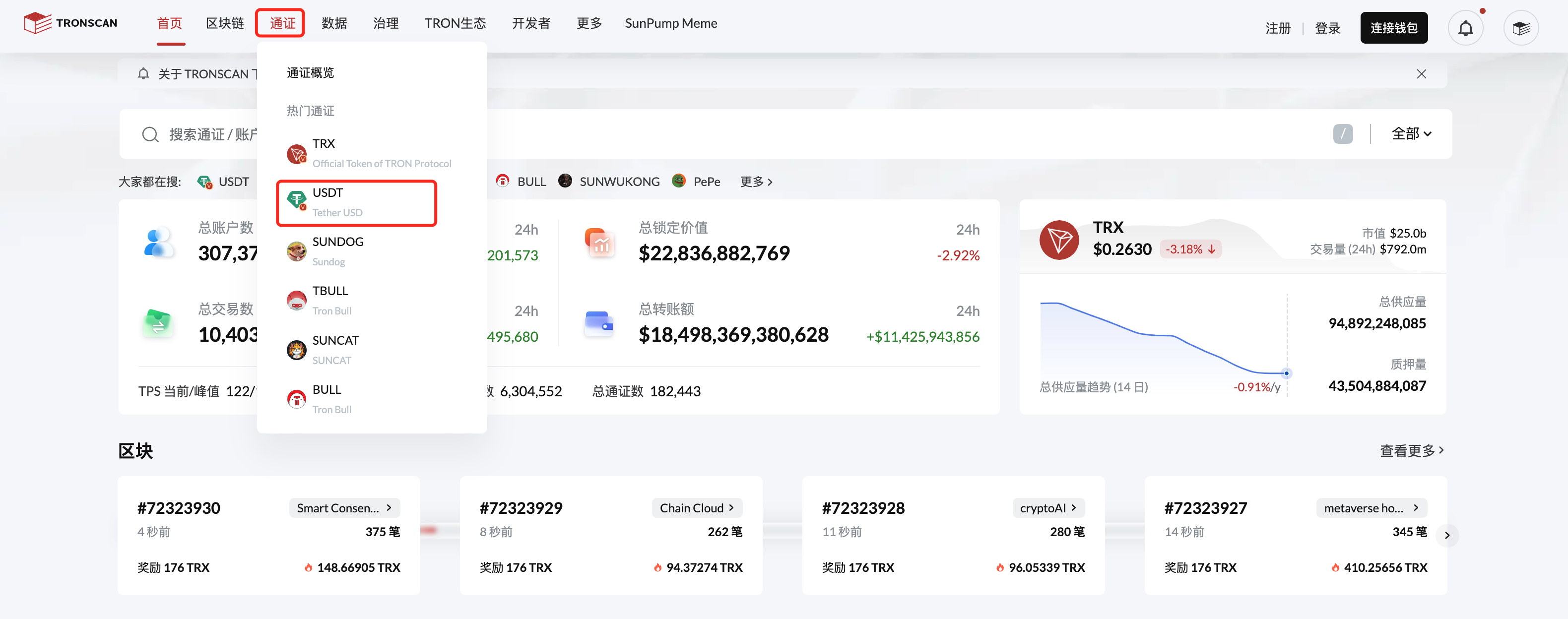
Task: Click flame icon beside 94.37274 TRX
Action: 657,567
